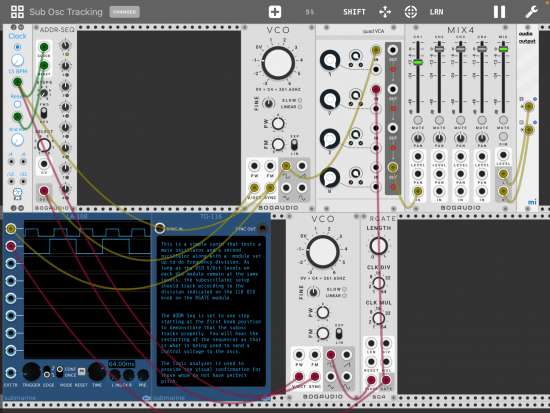Click audio output module's first input jack
Viewport: 550px width, 413px height.
pos(529,106)
